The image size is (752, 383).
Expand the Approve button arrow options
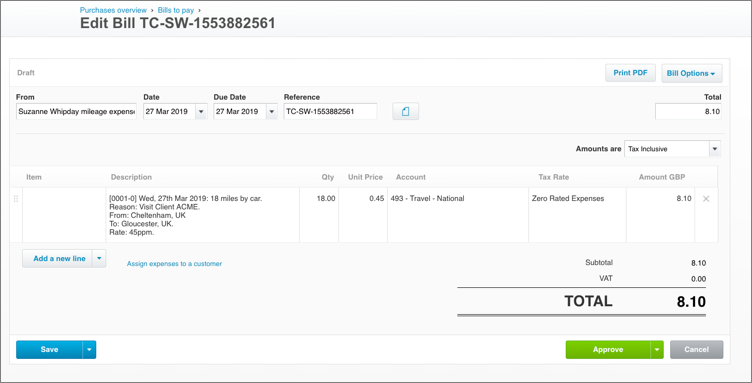click(657, 349)
